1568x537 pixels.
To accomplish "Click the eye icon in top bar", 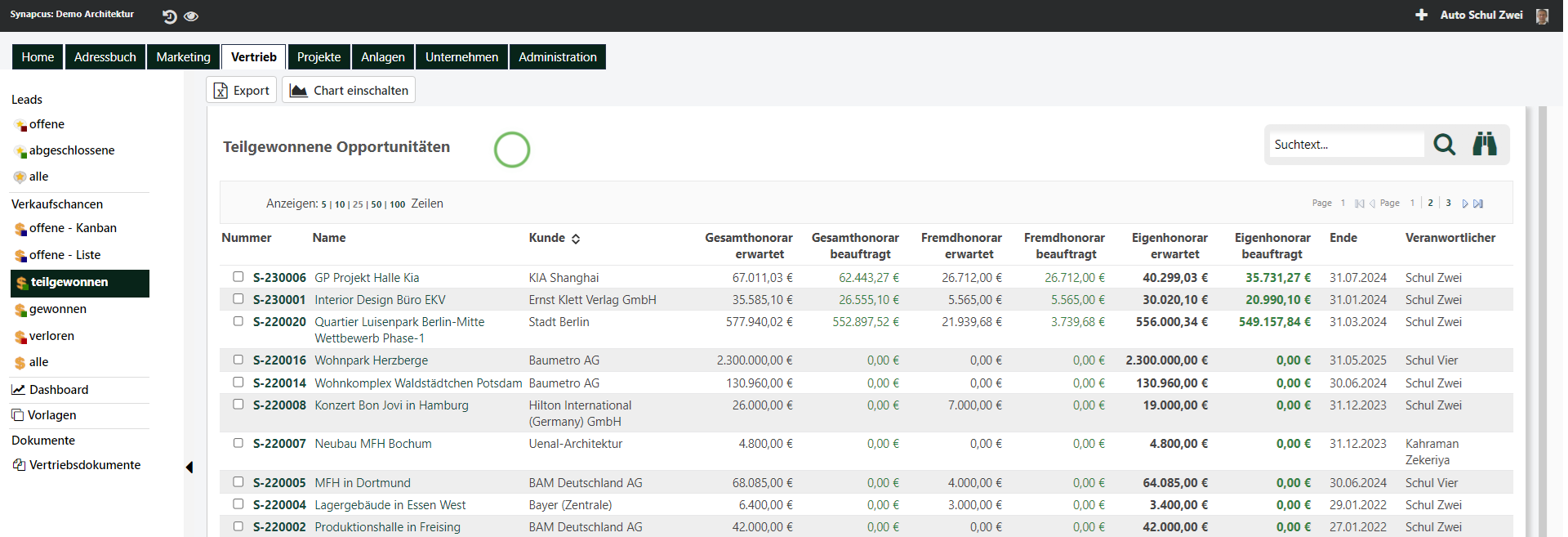I will point(191,16).
